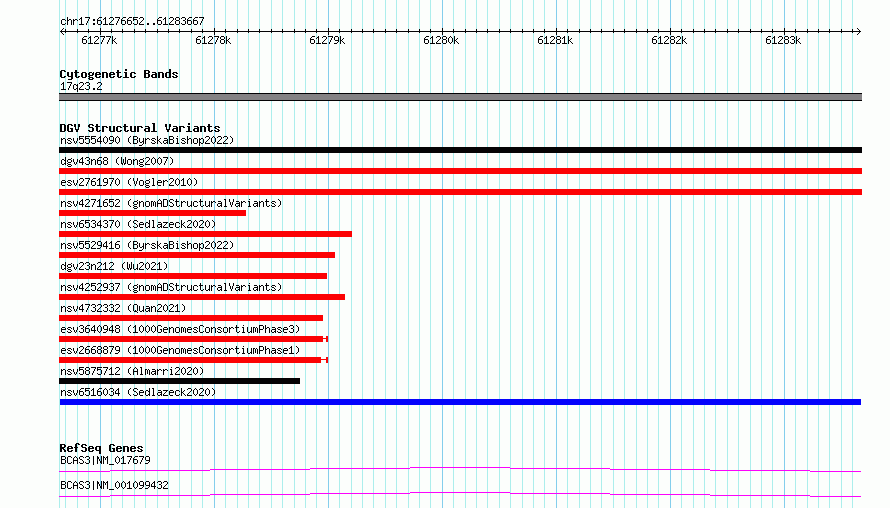This screenshot has width=890, height=508.
Task: Click the magenta BCAS3 NM_001099432 transcript line
Action: [x=460, y=494]
